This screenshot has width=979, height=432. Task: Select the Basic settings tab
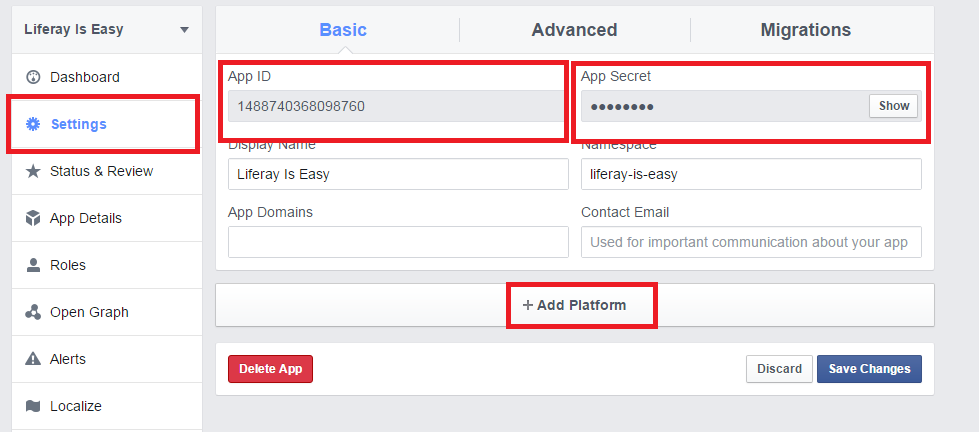343,30
